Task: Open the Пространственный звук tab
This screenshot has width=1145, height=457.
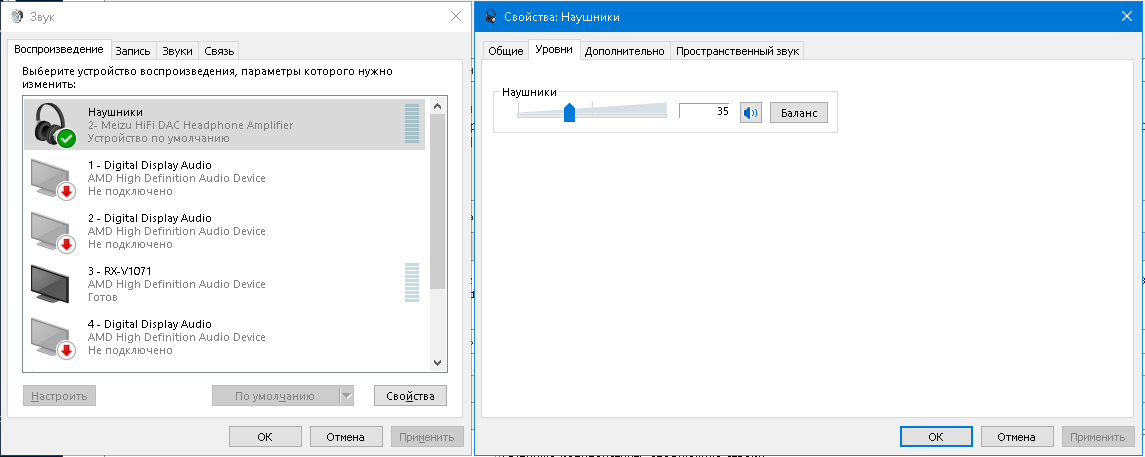Action: 737,50
